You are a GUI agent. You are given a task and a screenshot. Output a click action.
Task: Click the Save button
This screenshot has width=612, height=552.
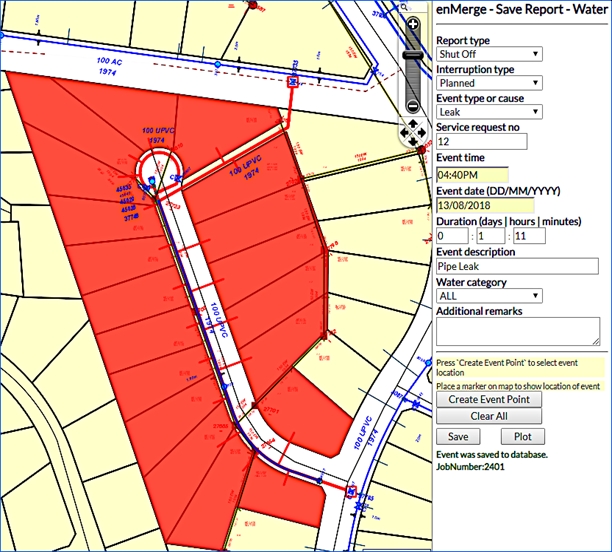(458, 436)
